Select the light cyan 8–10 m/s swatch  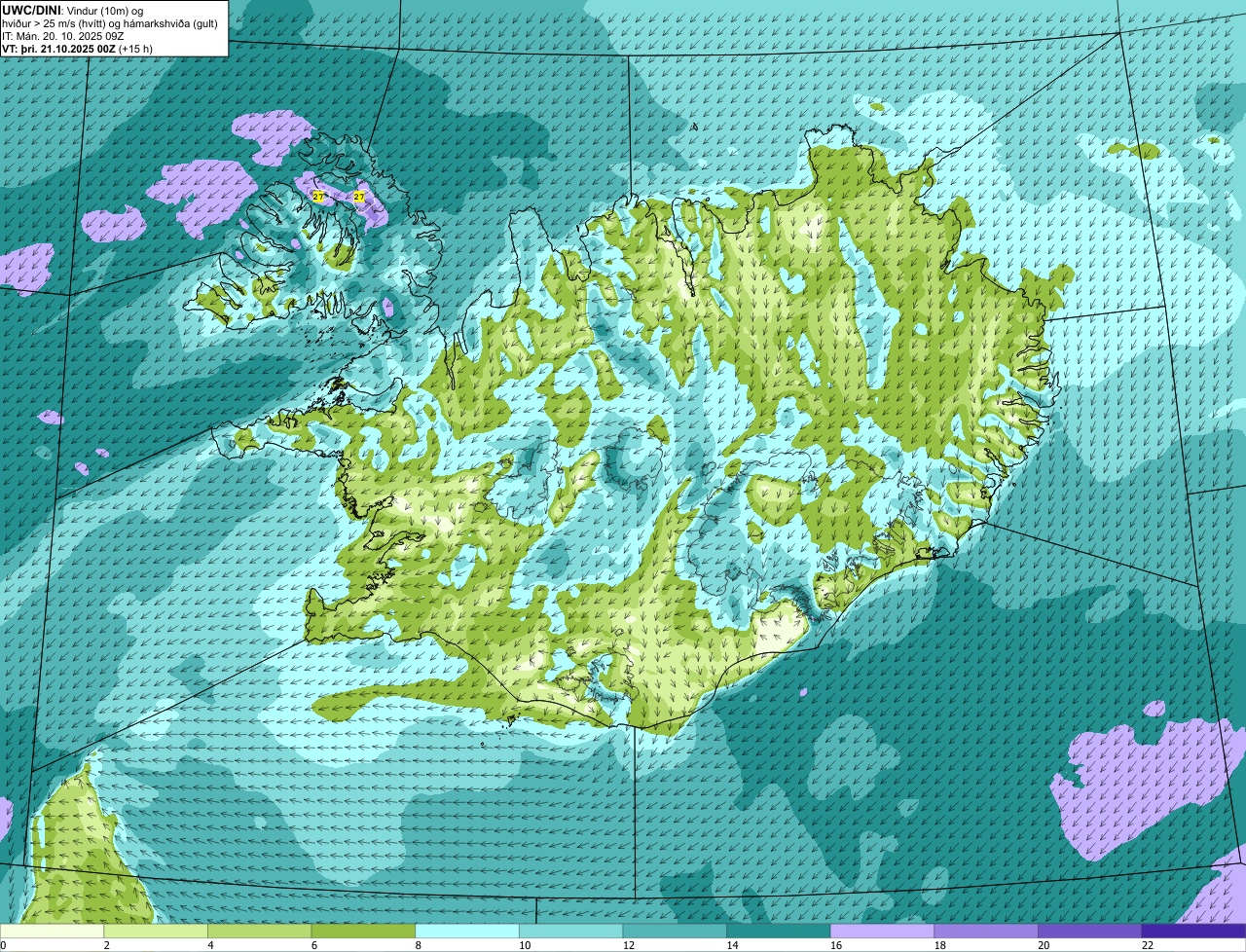pos(467,931)
